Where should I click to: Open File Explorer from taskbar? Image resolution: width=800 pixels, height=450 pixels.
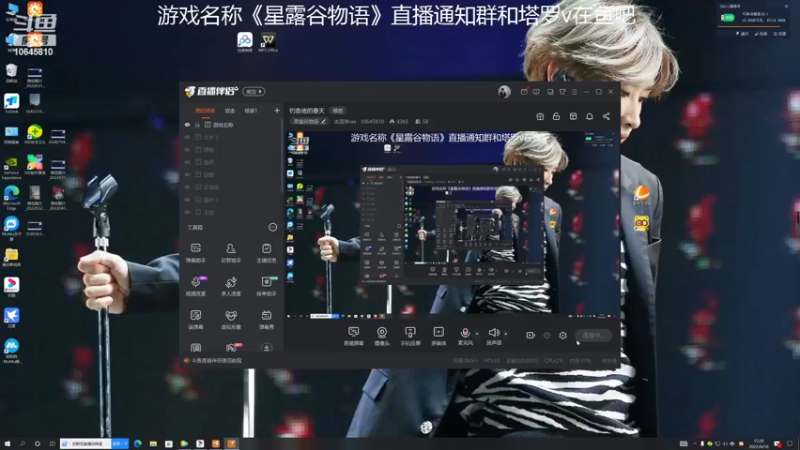(153, 444)
